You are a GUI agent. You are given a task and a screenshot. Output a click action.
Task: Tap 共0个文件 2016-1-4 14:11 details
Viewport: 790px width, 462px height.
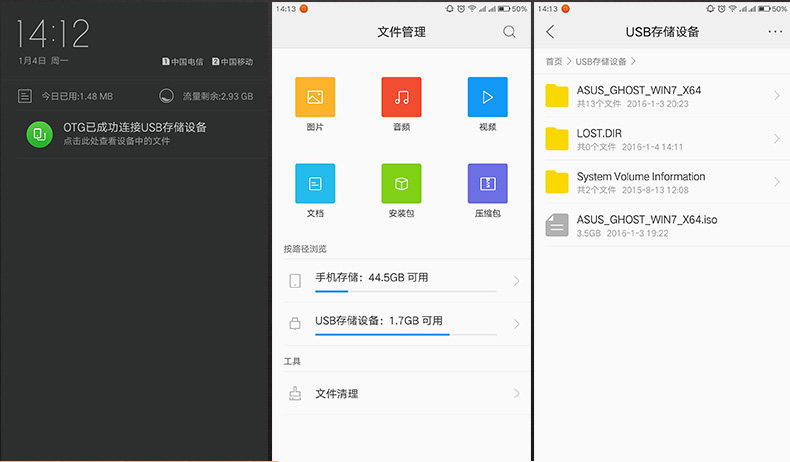[x=629, y=147]
